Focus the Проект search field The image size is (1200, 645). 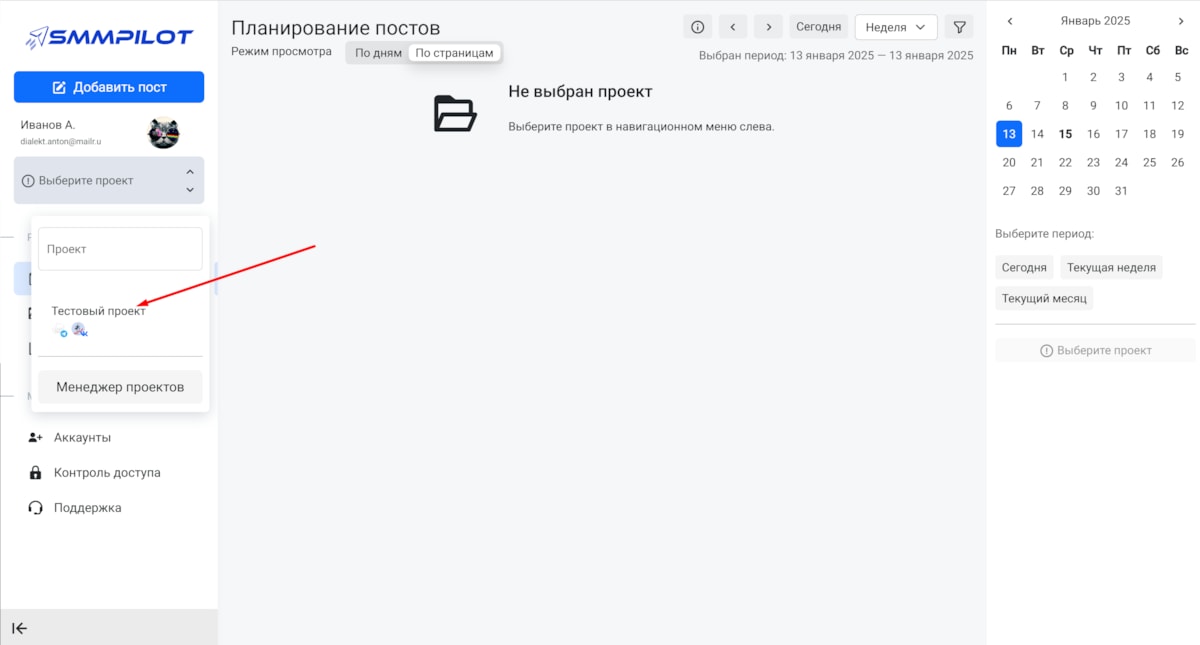coord(120,249)
